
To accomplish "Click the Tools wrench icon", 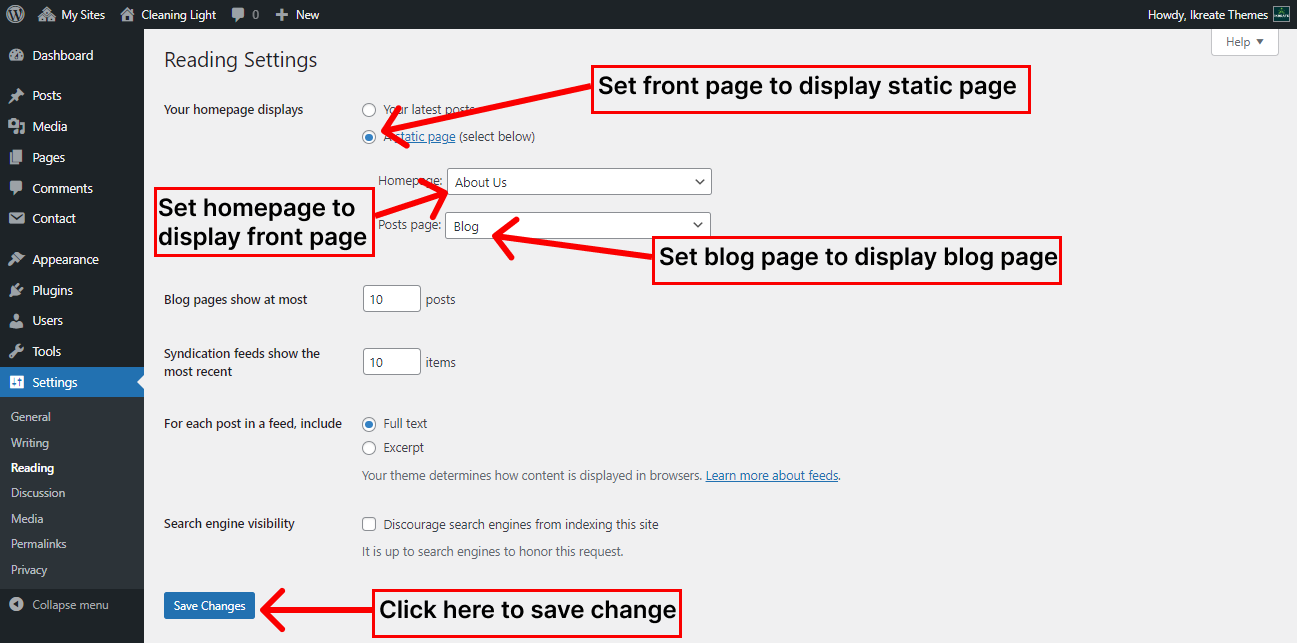I will click(x=16, y=352).
